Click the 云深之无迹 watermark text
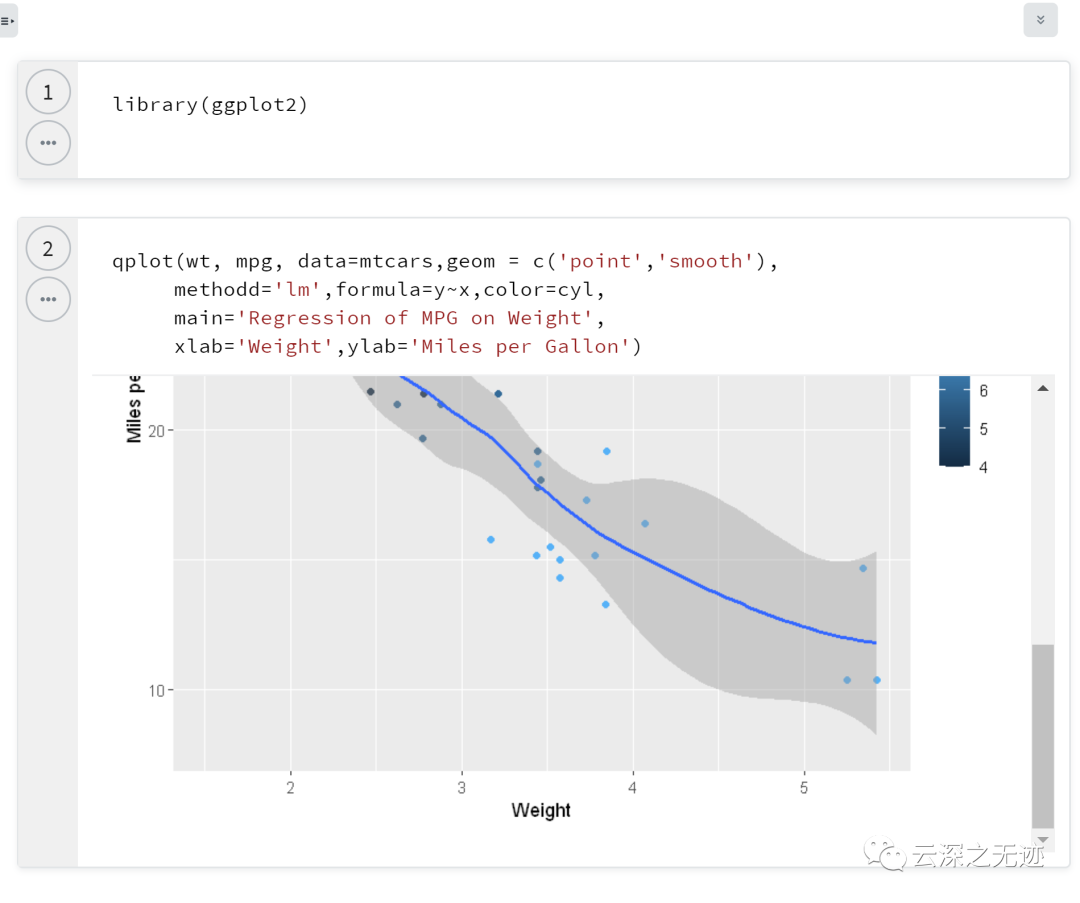1080x903 pixels. pos(977,856)
